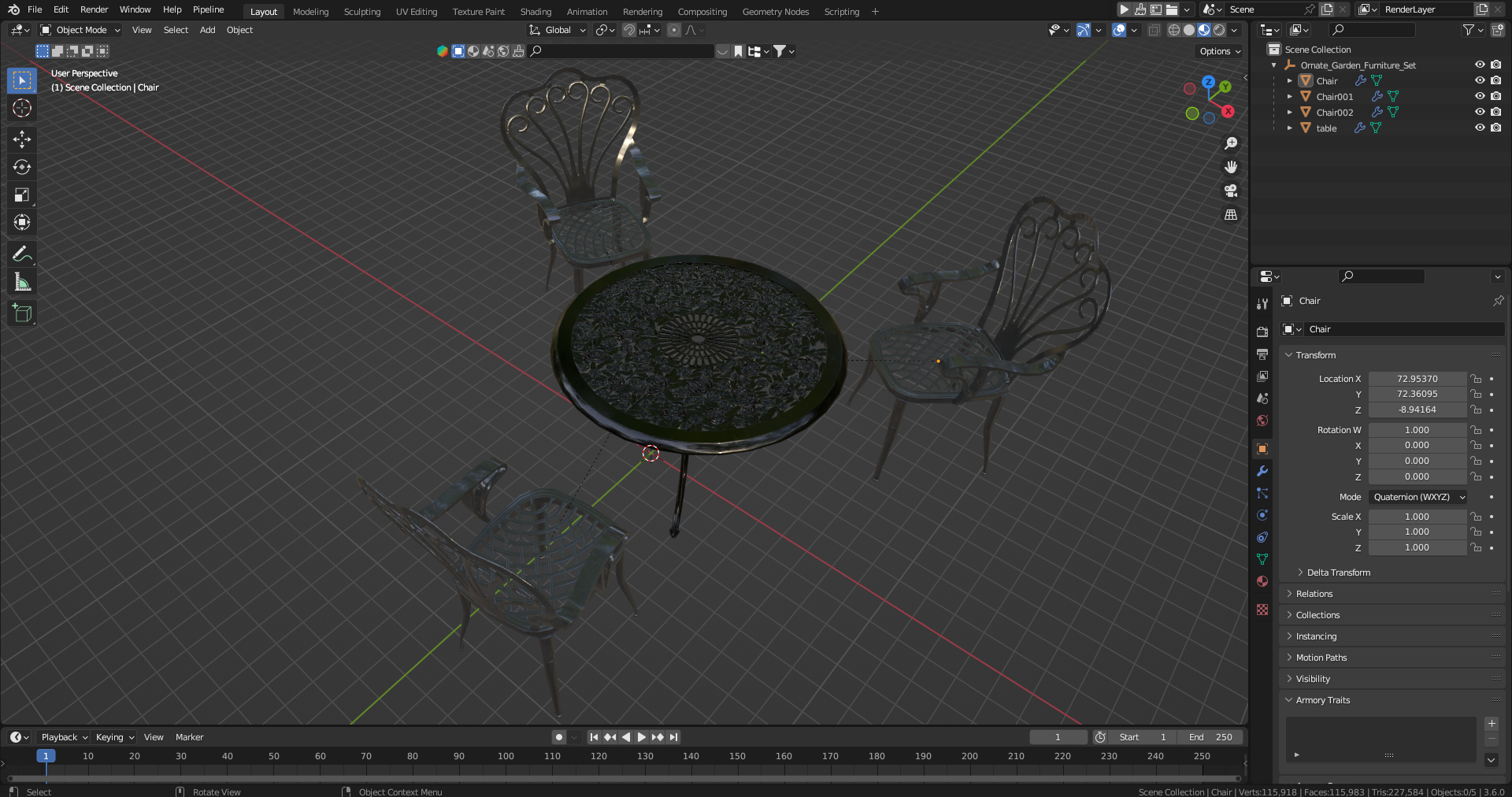Screen dimensions: 1512x797
Task: Expand the Chair002 tree item
Action: (x=1289, y=112)
